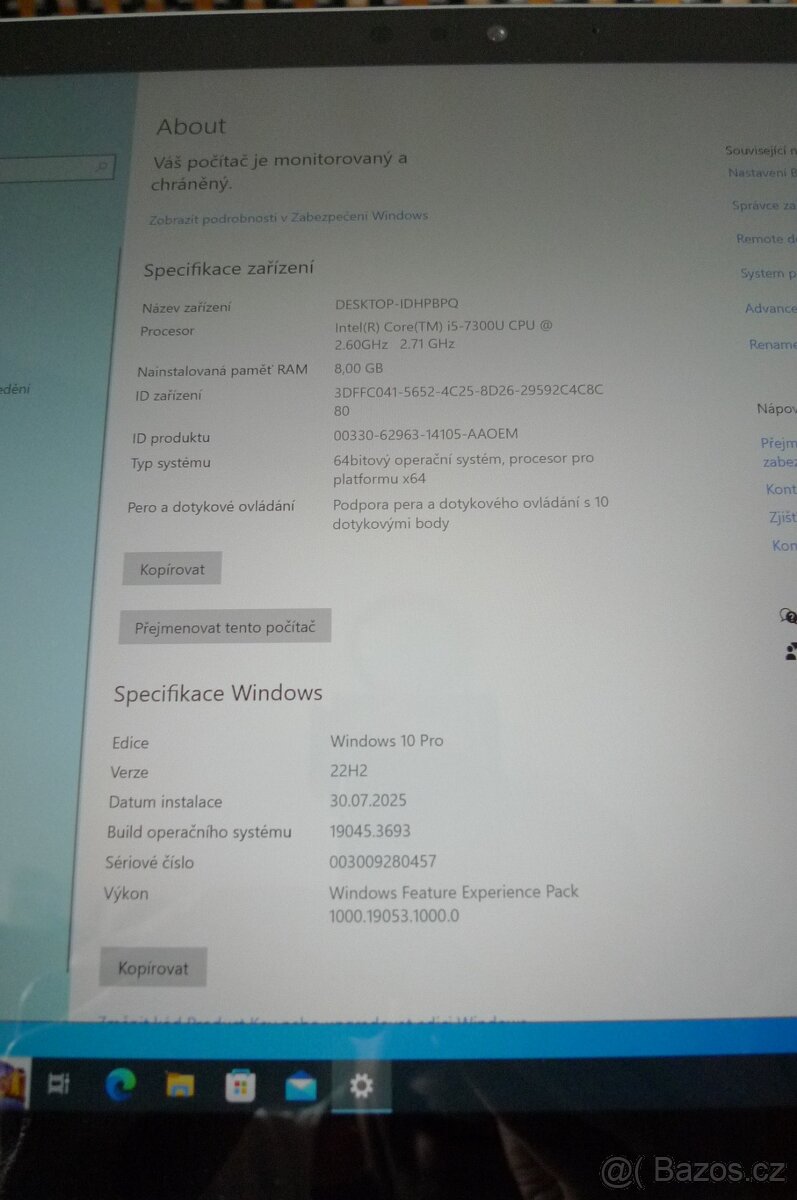Open File Explorer from the taskbar

pyautogui.click(x=180, y=1085)
